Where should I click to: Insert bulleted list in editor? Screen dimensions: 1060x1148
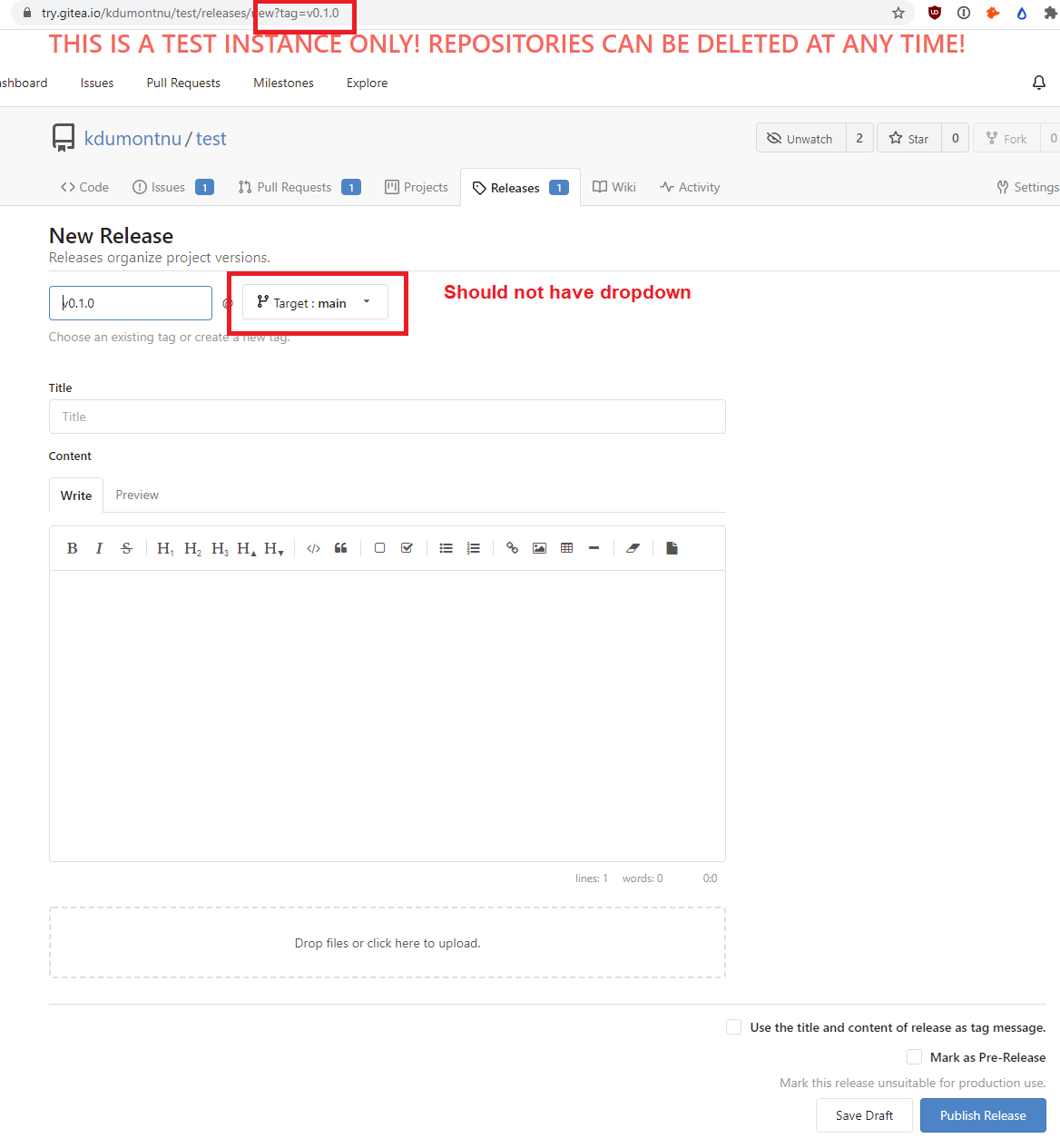tap(447, 548)
